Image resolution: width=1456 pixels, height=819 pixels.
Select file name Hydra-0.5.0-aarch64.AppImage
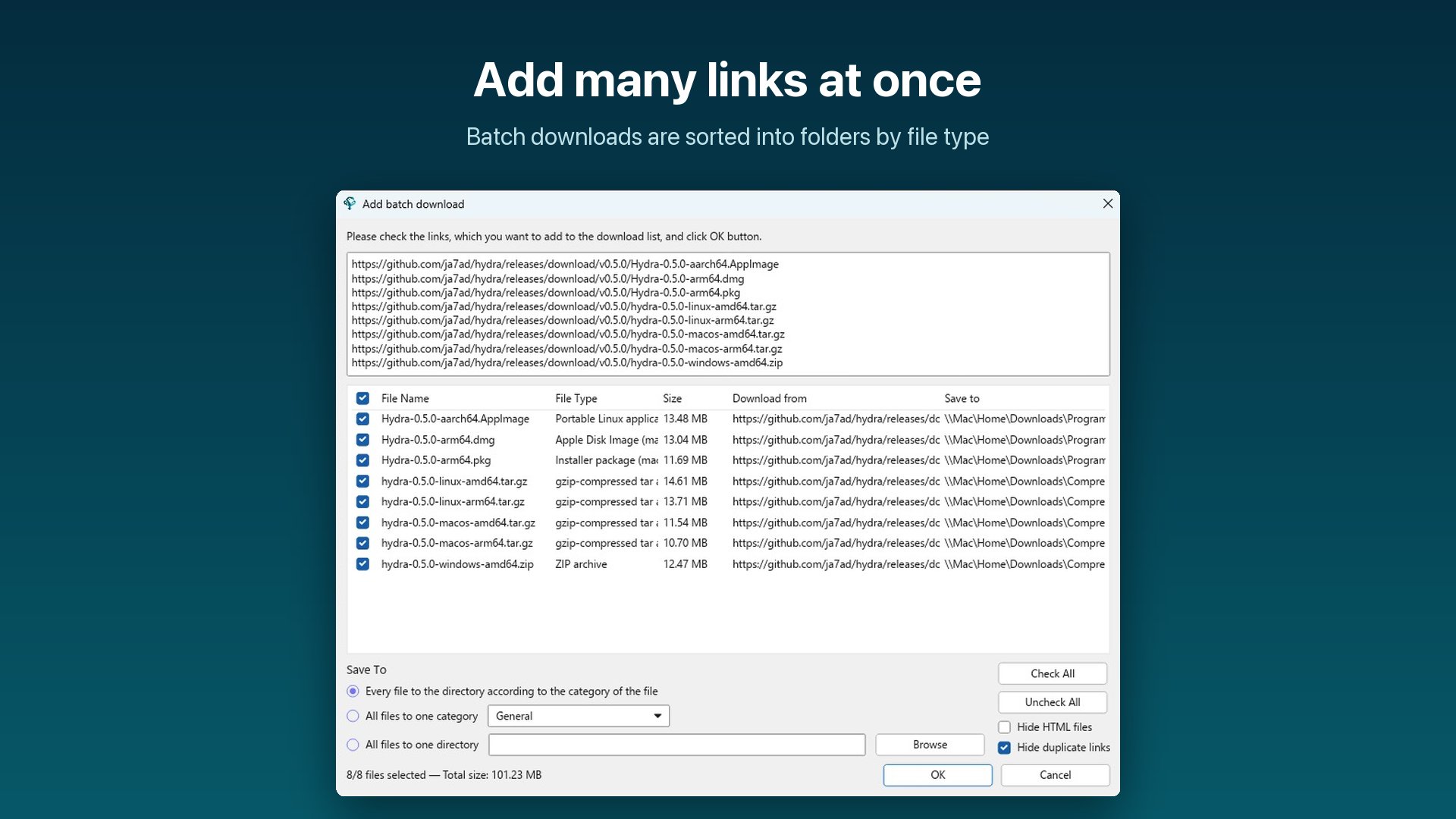tap(455, 419)
